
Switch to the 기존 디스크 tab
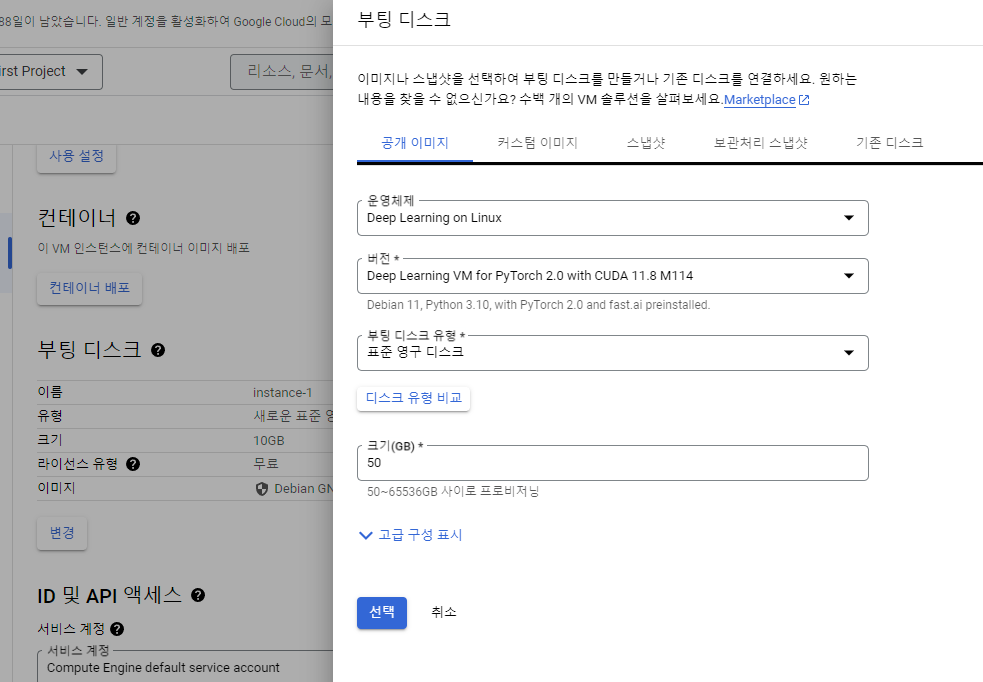point(890,143)
